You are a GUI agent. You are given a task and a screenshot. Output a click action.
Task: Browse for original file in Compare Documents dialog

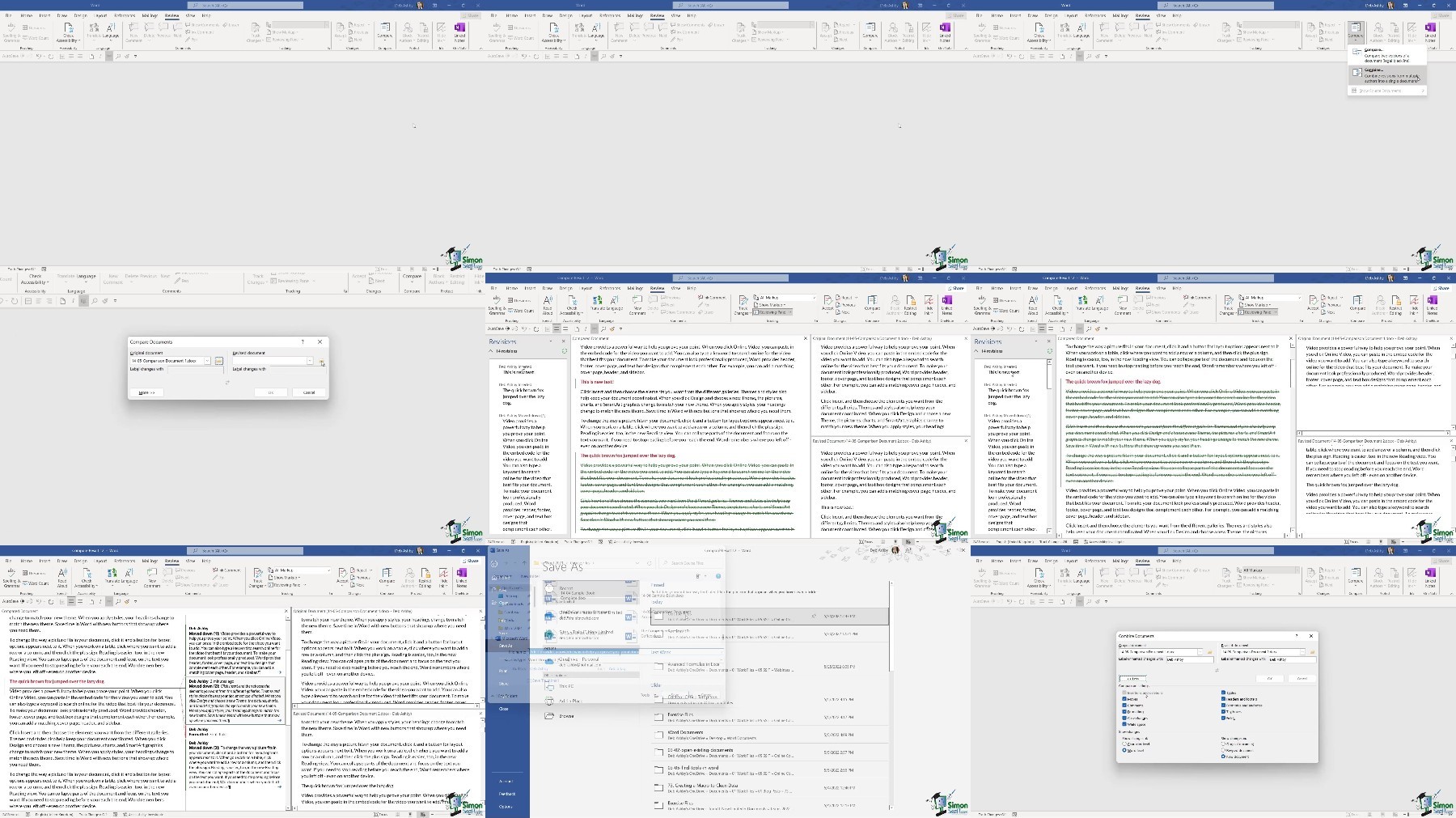click(x=219, y=361)
